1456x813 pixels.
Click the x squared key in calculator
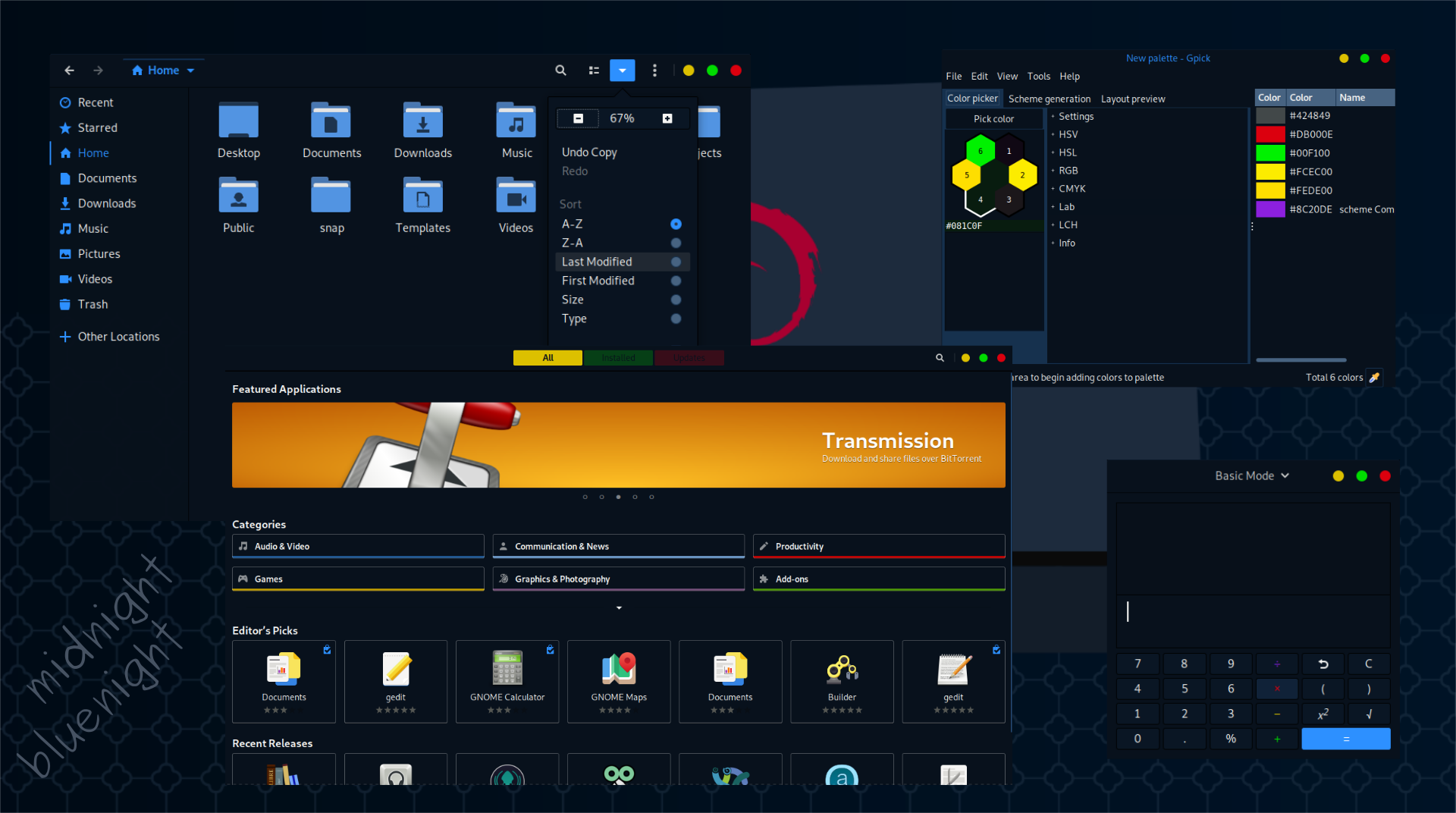(x=1323, y=714)
